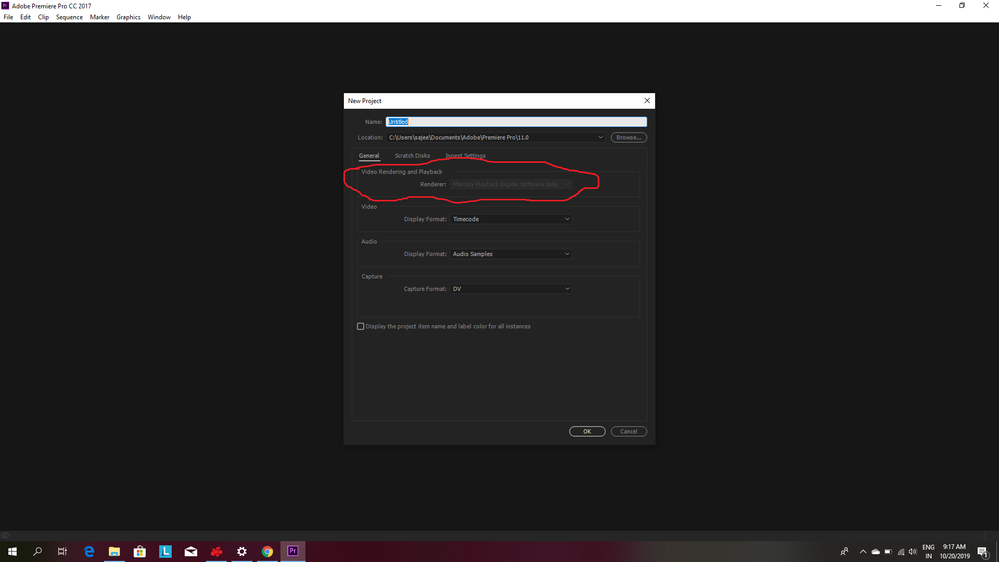Open File Explorer from the taskbar
Screen dimensions: 999x562
(x=114, y=551)
